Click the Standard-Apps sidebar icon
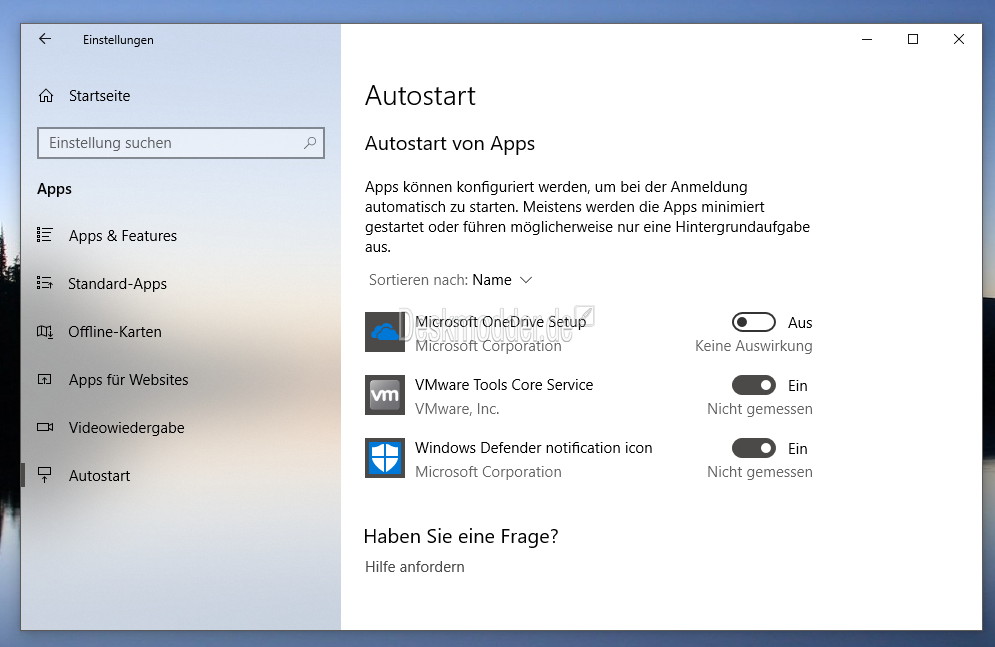Image resolution: width=995 pixels, height=647 pixels. point(44,283)
